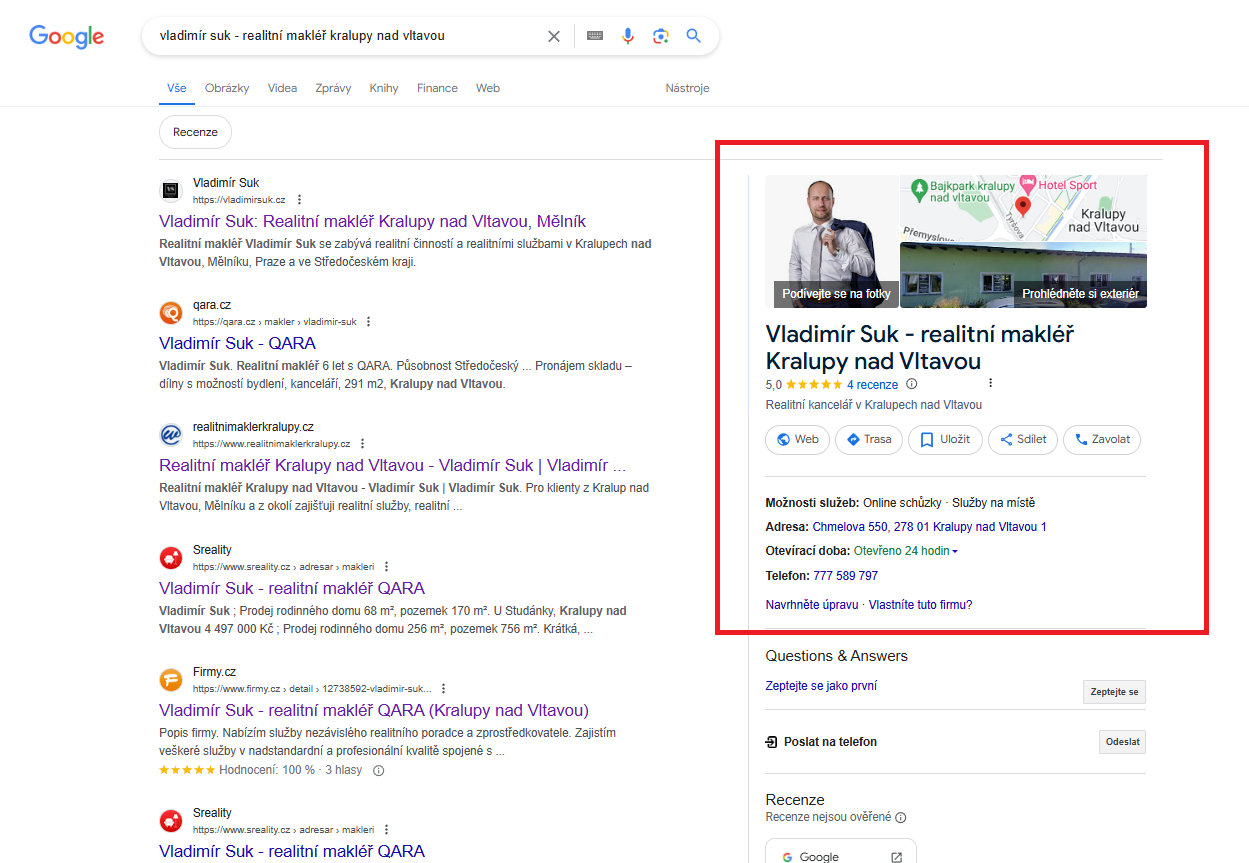
Task: Click the magnifier search submit icon
Action: (693, 36)
